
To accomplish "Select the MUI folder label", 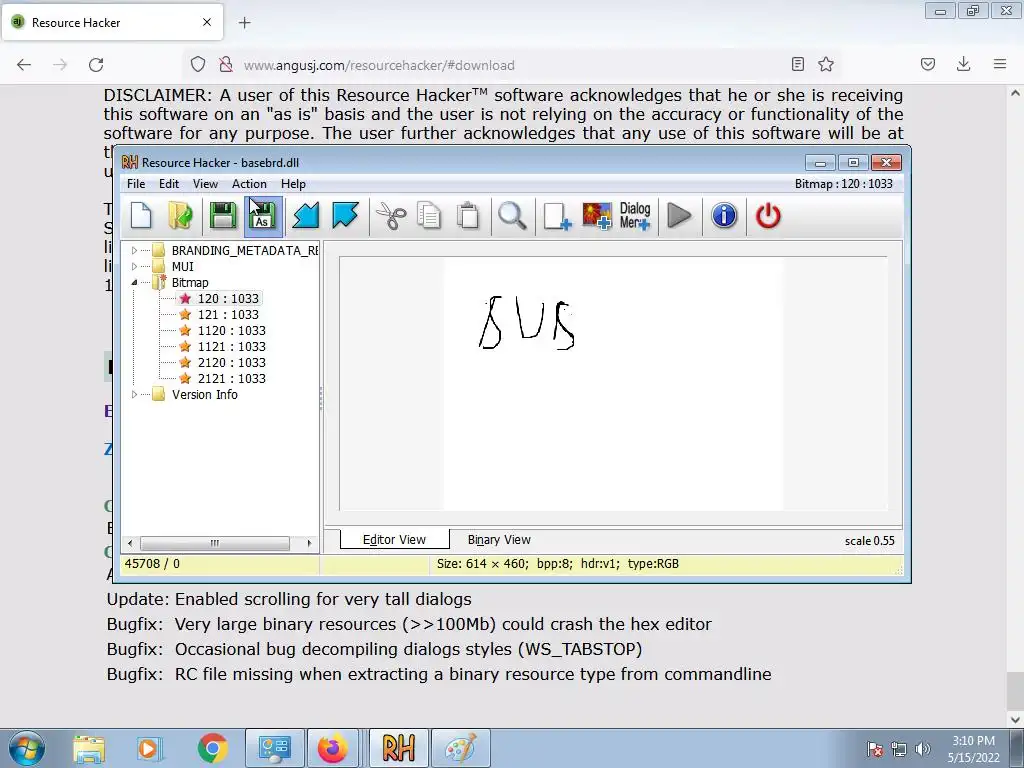I will [x=183, y=266].
